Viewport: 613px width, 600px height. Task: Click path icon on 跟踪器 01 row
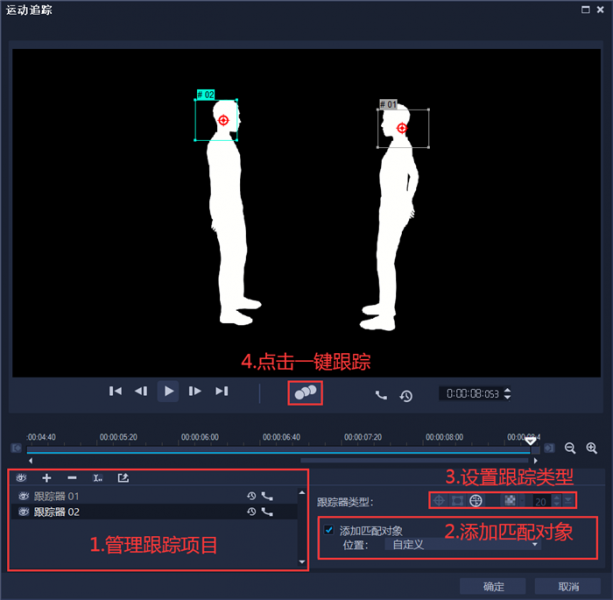(x=267, y=496)
